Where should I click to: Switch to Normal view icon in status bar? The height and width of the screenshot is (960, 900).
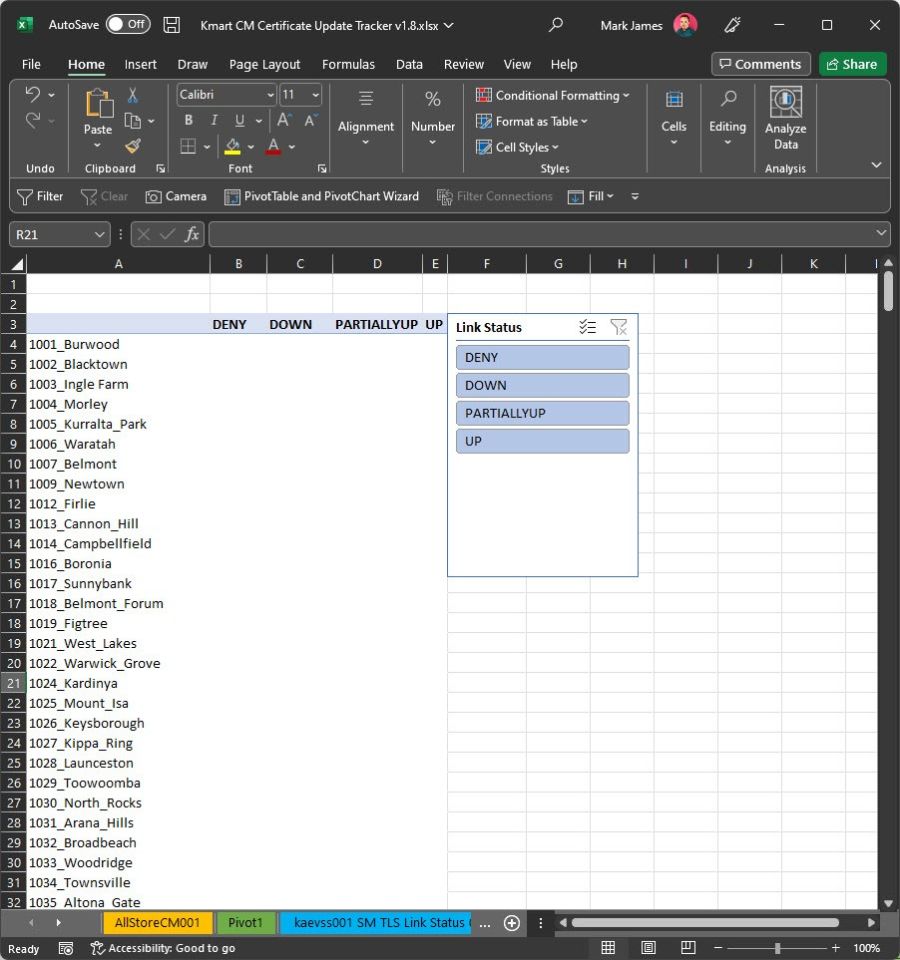608,948
